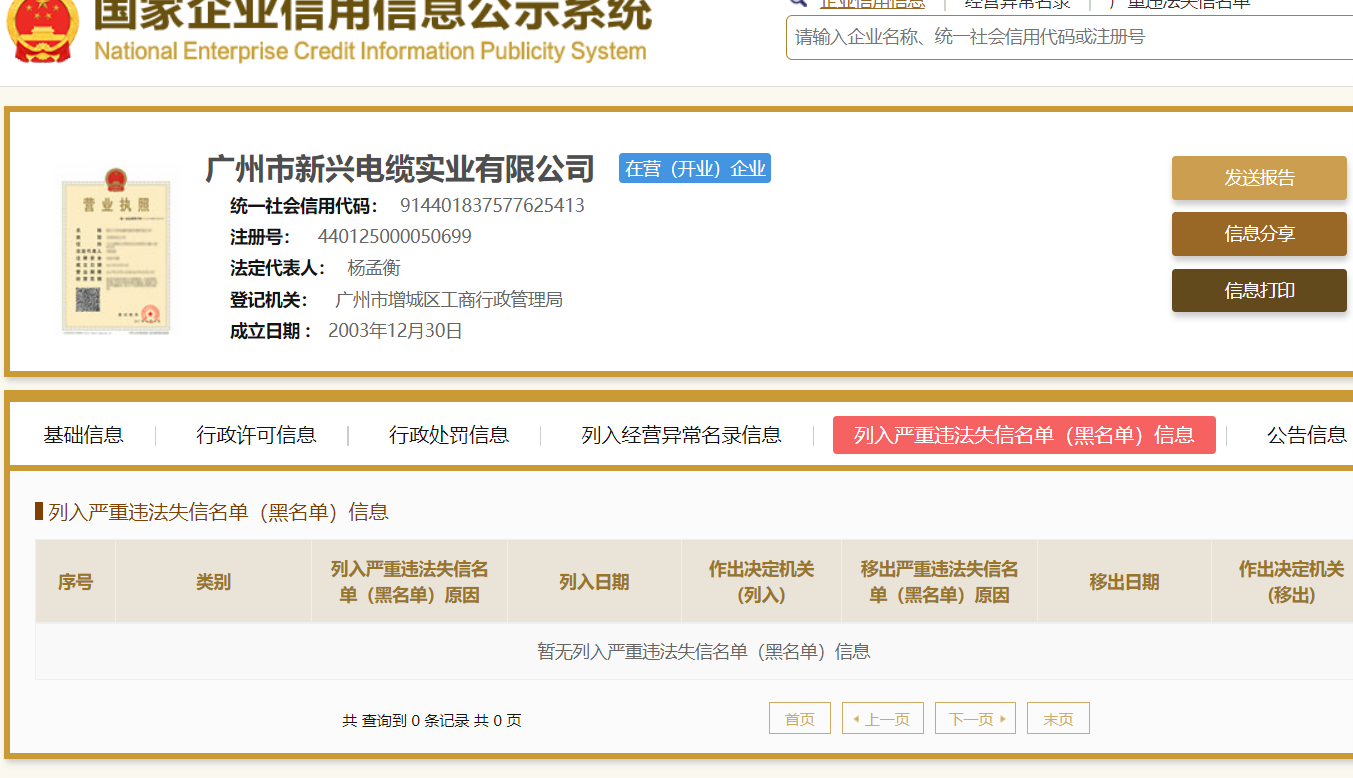Click the 在营（开业）企业 status badge
The width and height of the screenshot is (1353, 778).
695,168
